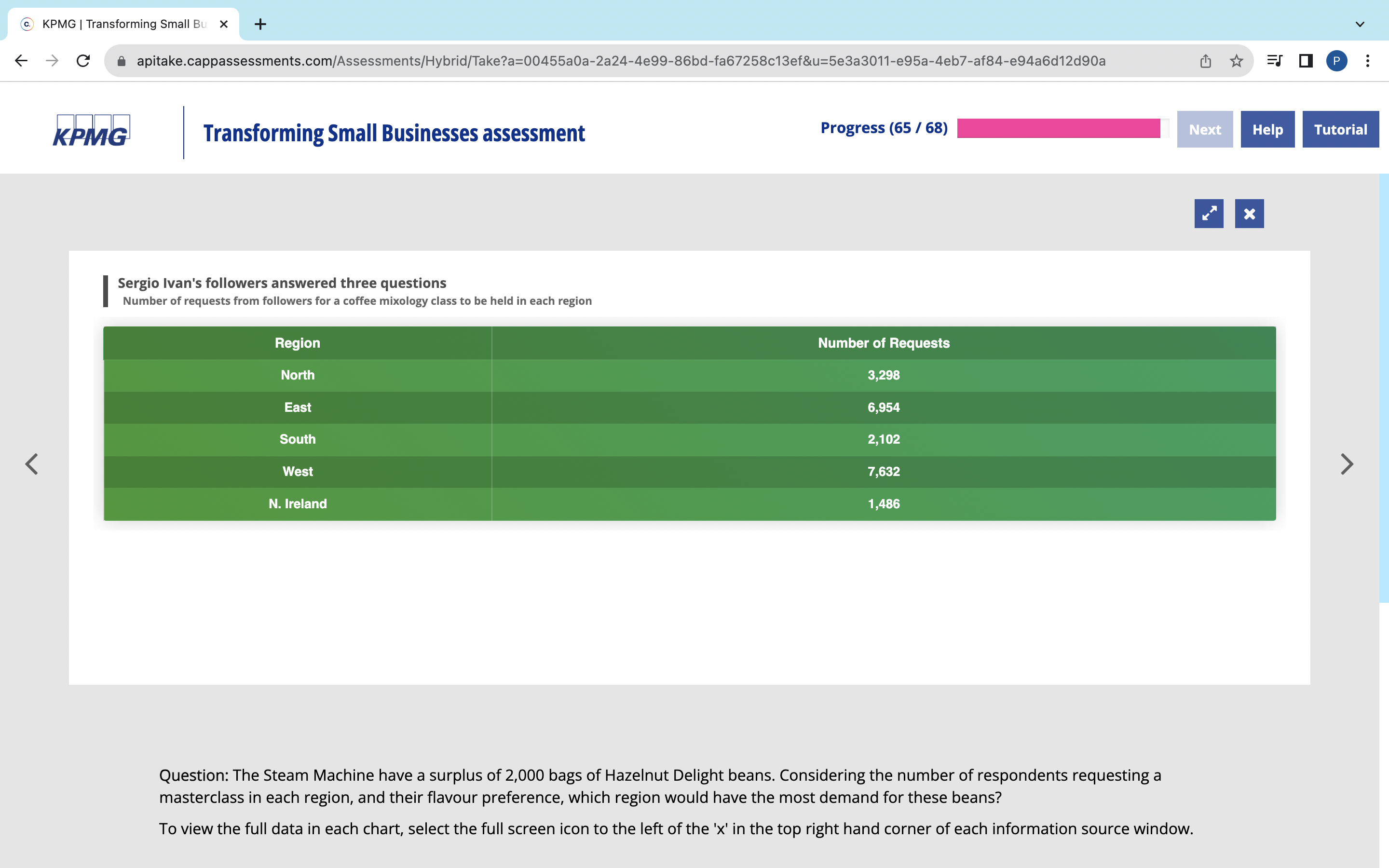Expand the tab search chevron
The image size is (1389, 868).
point(1360,24)
